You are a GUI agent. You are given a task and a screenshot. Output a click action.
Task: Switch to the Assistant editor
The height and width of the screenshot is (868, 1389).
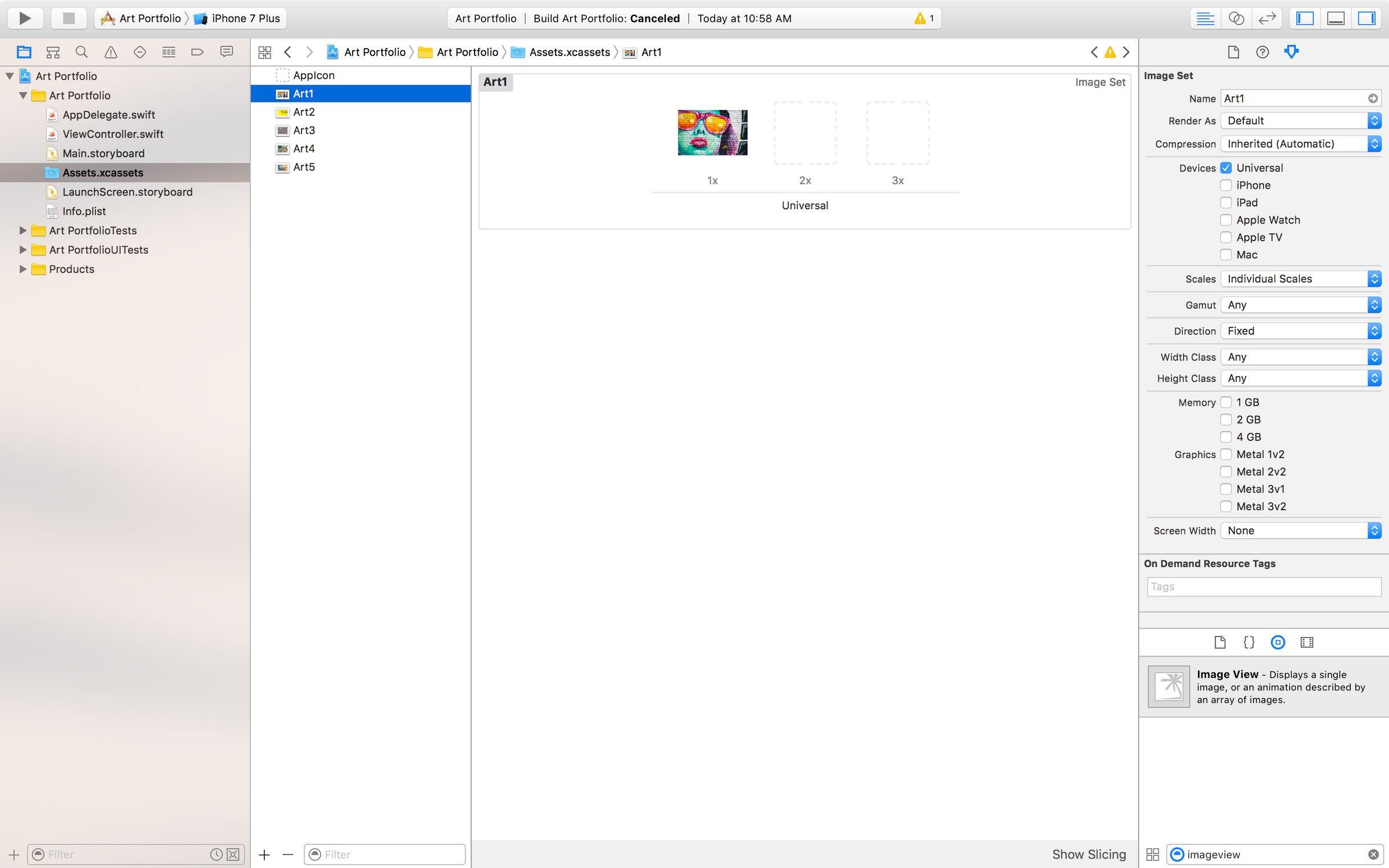(x=1236, y=18)
